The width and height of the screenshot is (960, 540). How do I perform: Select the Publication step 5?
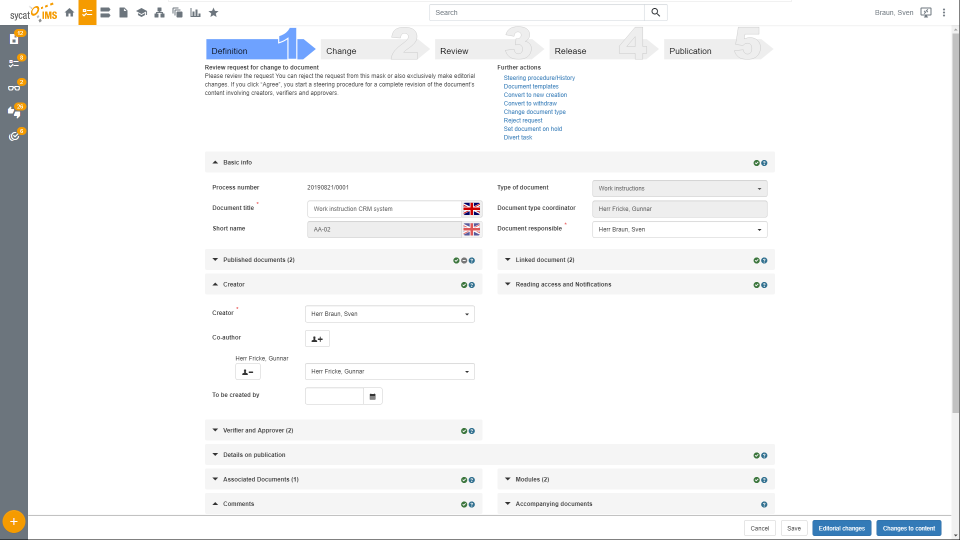click(718, 49)
